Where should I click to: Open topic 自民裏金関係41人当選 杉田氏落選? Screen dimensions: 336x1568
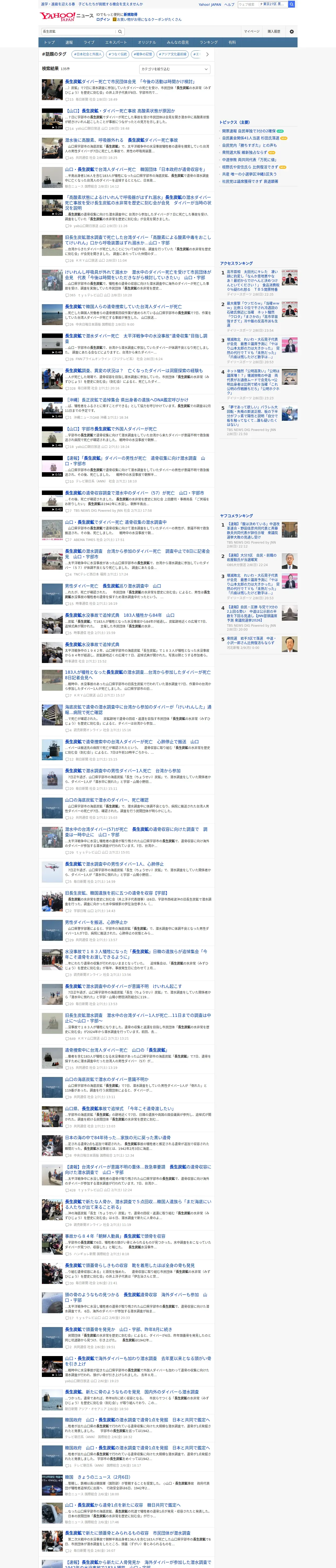[x=251, y=138]
